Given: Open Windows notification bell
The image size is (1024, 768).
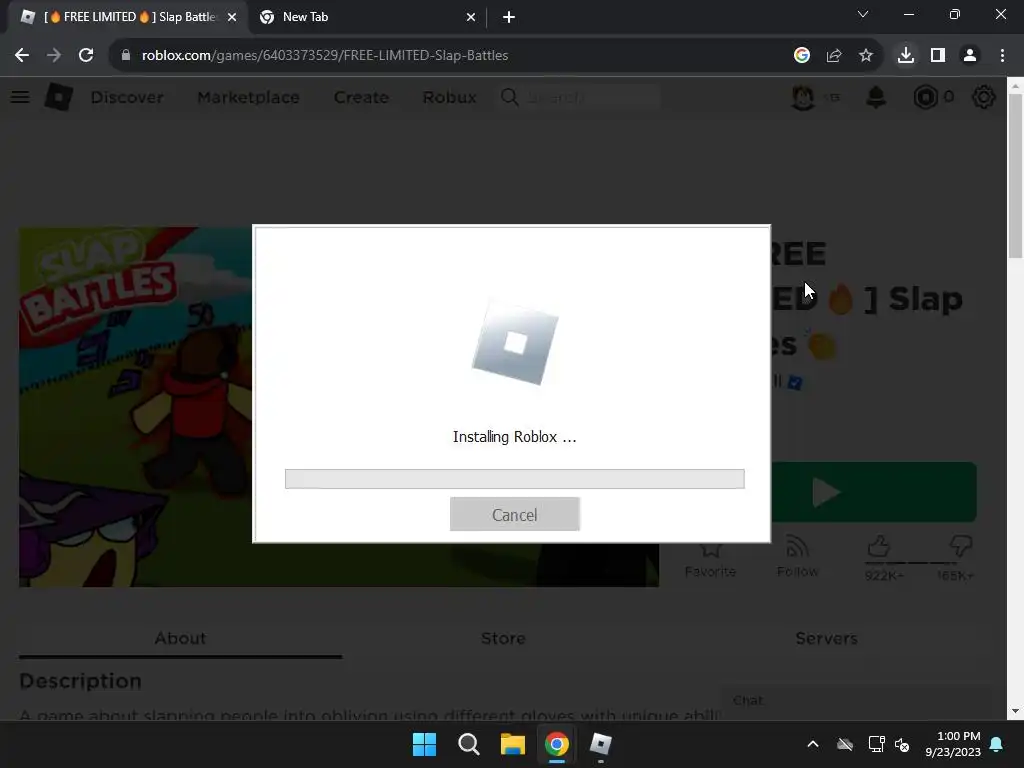Looking at the screenshot, I should tap(997, 744).
